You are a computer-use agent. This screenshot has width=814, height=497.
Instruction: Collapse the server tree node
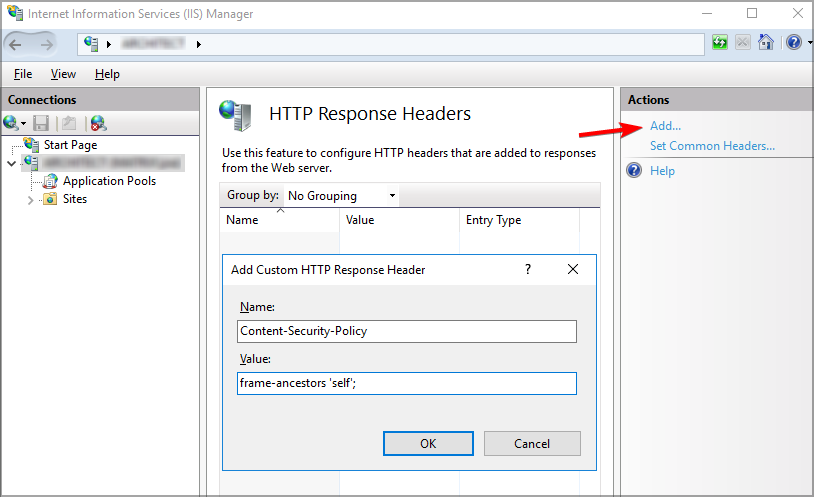11,164
